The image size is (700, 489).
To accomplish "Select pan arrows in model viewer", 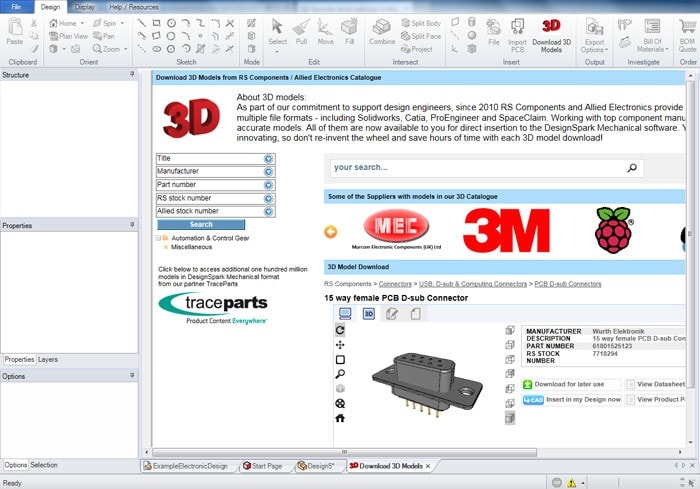I will click(x=340, y=345).
